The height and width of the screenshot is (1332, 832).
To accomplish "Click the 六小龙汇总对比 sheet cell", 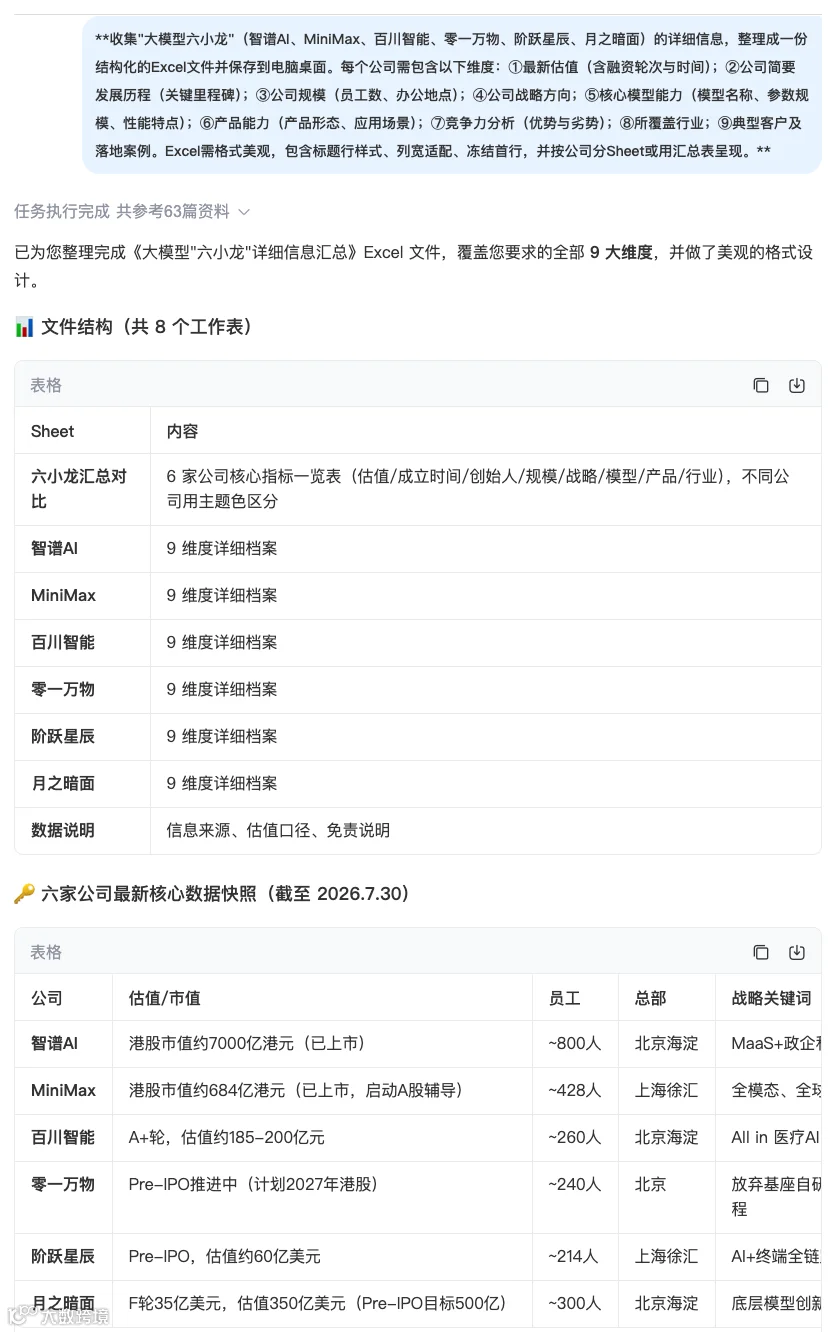I will 82,489.
